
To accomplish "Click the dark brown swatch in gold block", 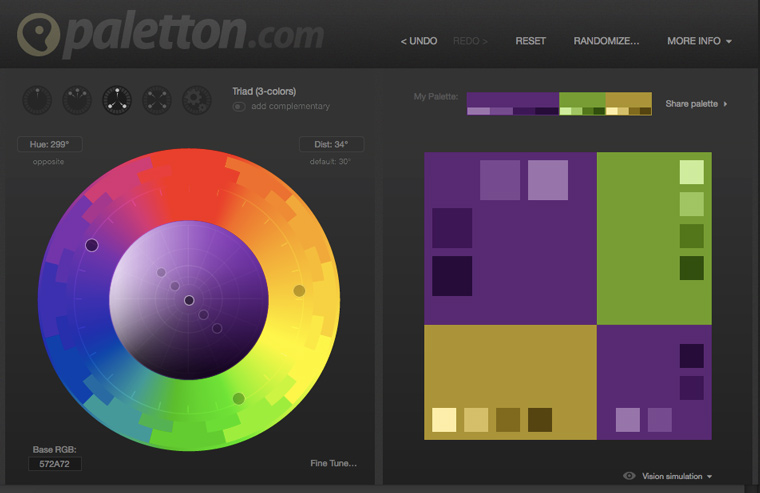I will 540,420.
